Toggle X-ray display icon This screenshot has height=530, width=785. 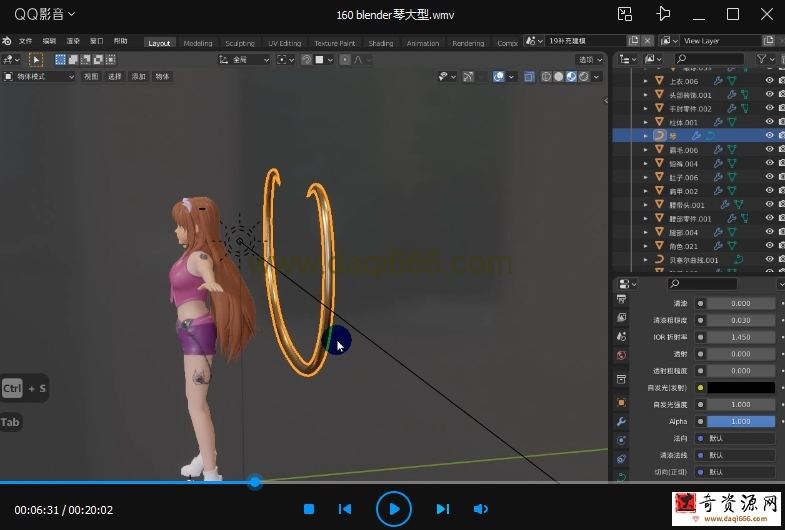529,77
